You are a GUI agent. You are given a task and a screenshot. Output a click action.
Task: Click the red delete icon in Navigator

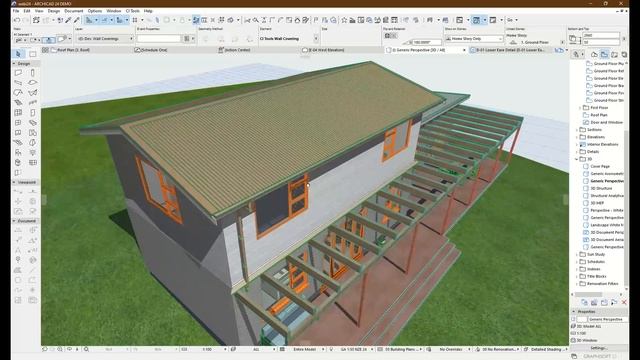pyautogui.click(x=624, y=302)
